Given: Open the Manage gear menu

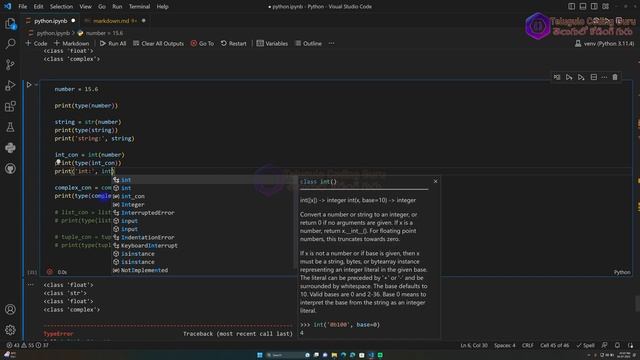Looking at the screenshot, I should 10,330.
